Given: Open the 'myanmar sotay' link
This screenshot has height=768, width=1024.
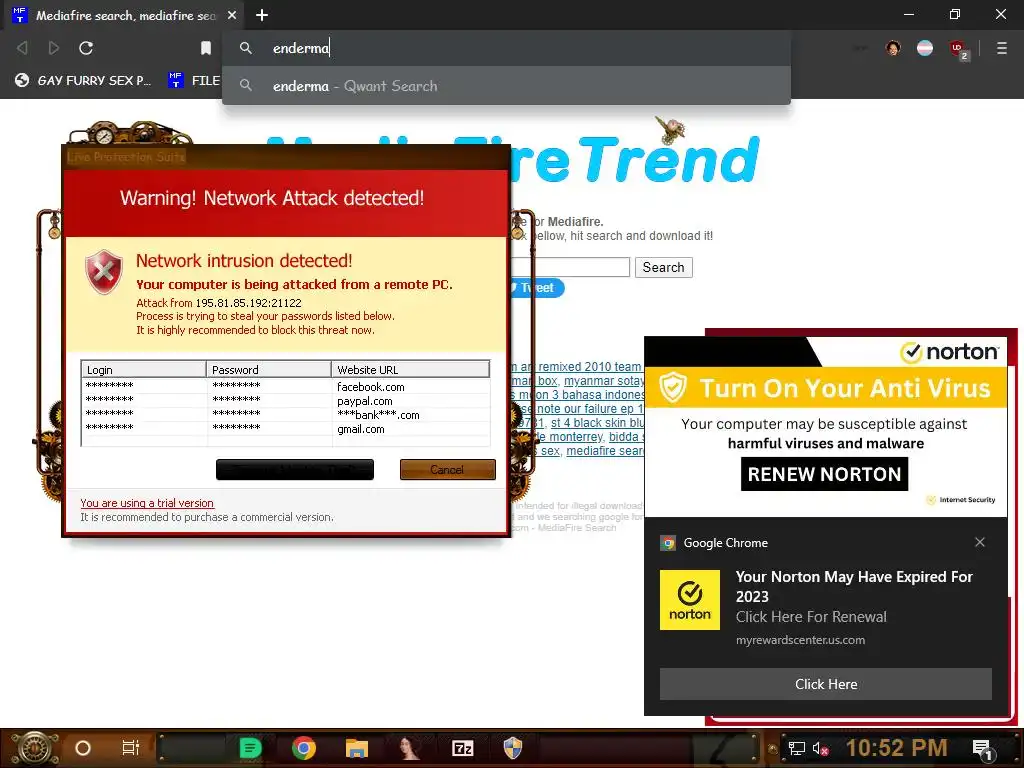Looking at the screenshot, I should click(604, 381).
